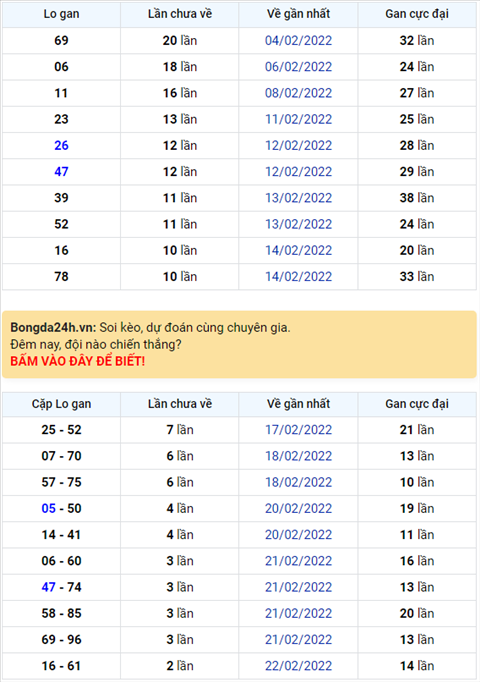Open 13/02/2022 link in row 52
This screenshot has width=480, height=682.
298,224
